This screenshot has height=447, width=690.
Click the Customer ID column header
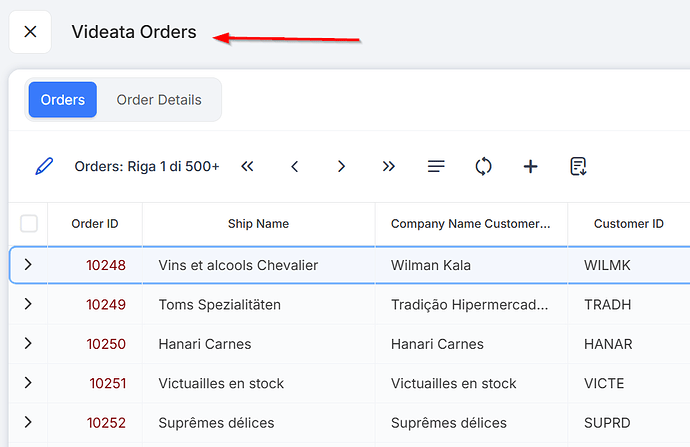pyautogui.click(x=628, y=224)
